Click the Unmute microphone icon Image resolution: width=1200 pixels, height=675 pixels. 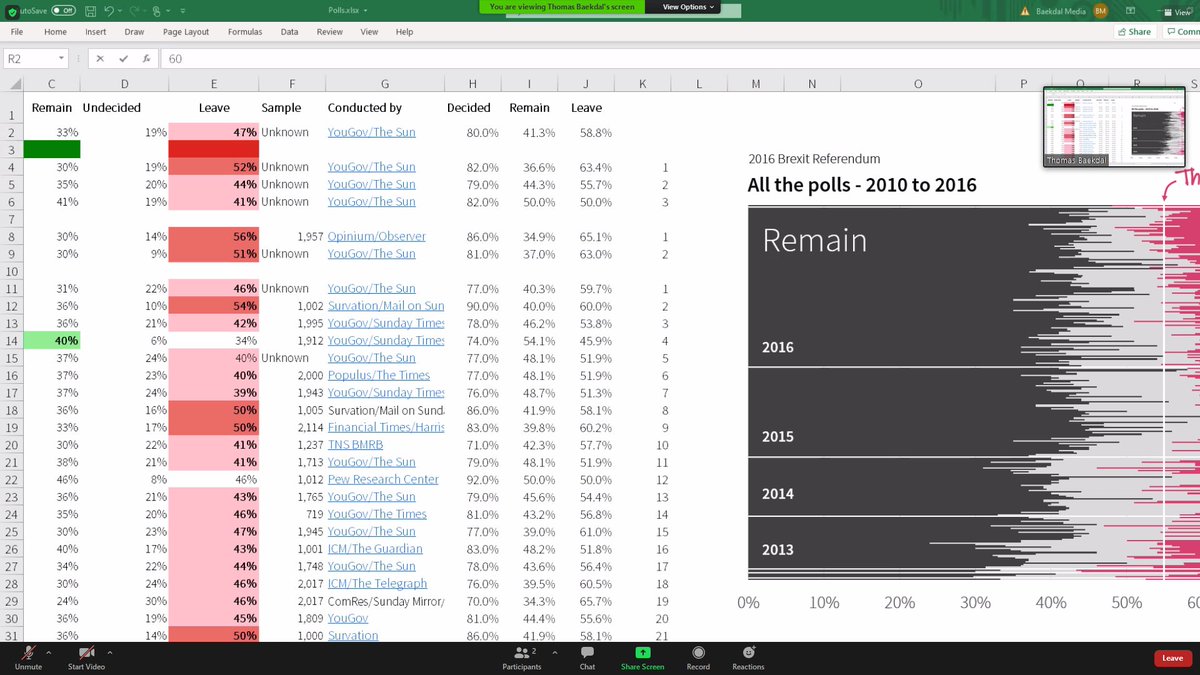click(x=27, y=651)
